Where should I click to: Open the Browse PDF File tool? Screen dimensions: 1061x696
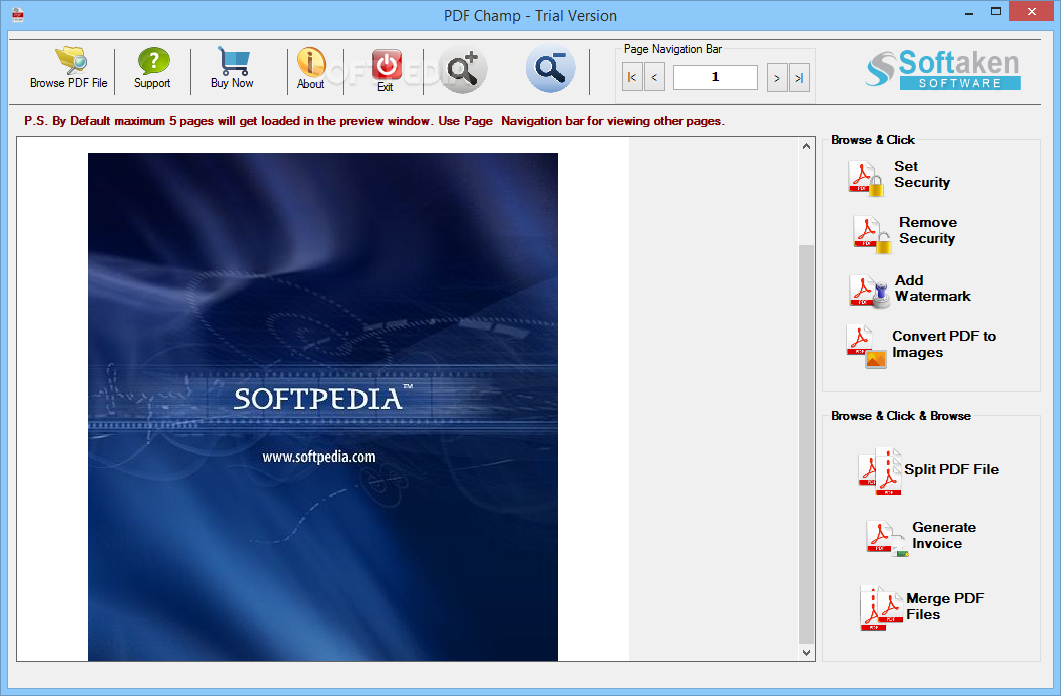[68, 68]
